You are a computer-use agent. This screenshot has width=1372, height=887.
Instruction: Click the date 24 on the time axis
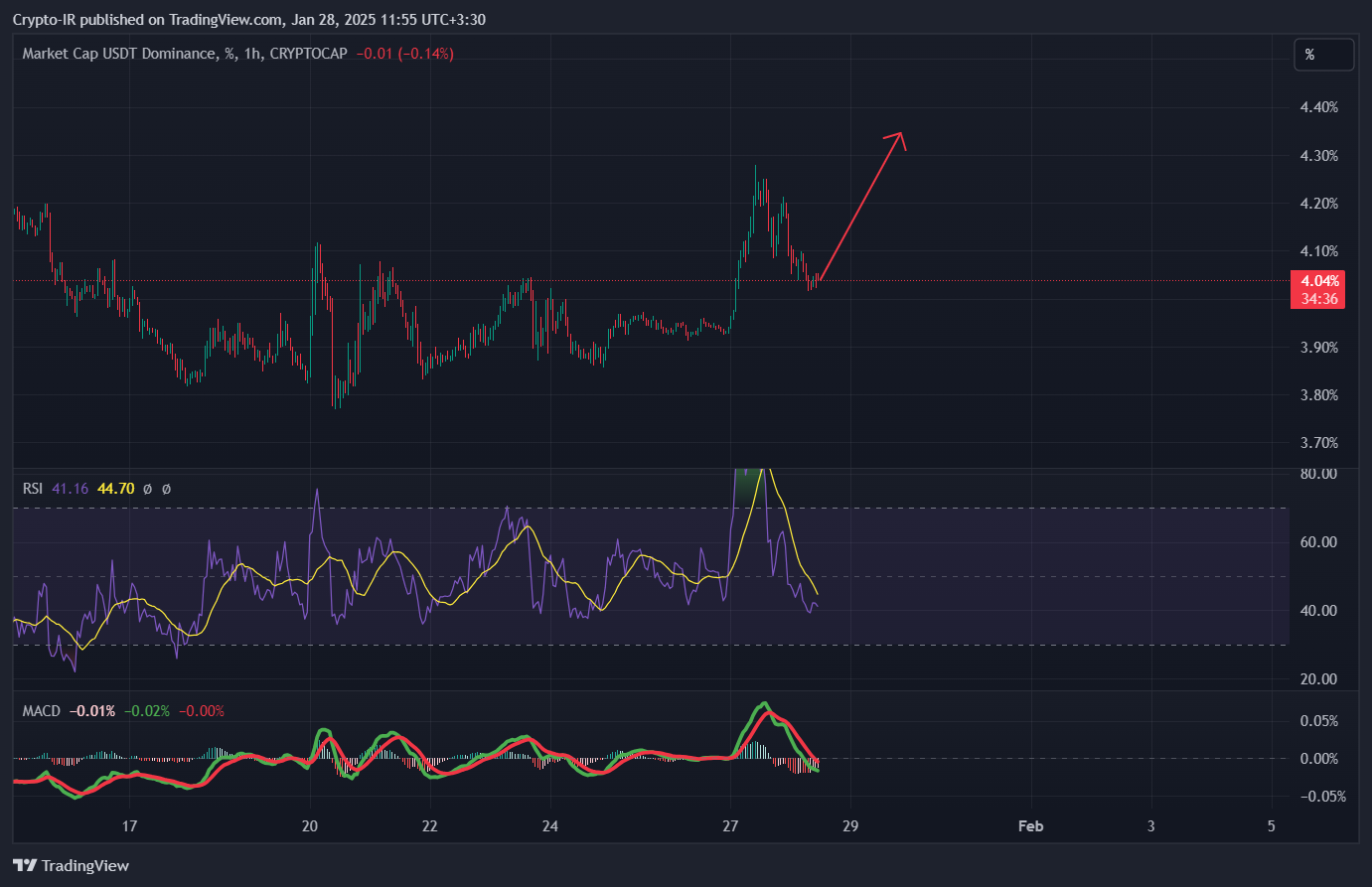click(x=550, y=826)
